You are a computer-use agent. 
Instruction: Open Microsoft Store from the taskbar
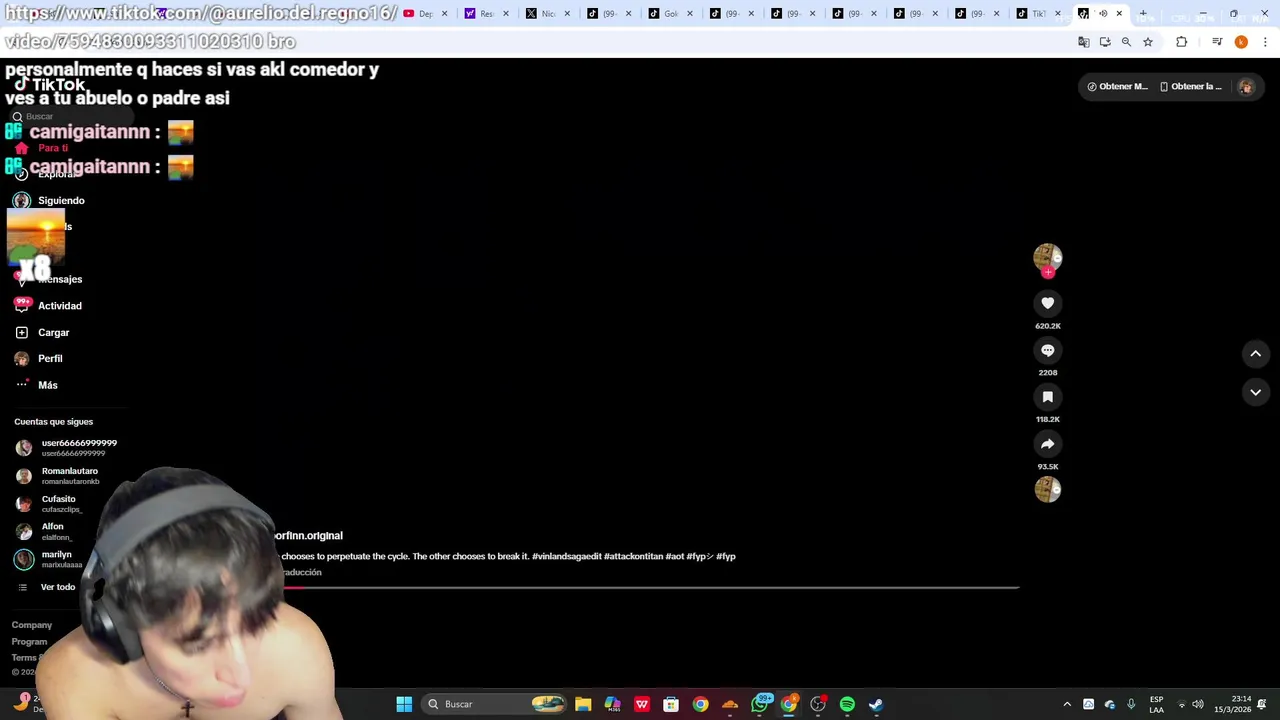point(671,704)
